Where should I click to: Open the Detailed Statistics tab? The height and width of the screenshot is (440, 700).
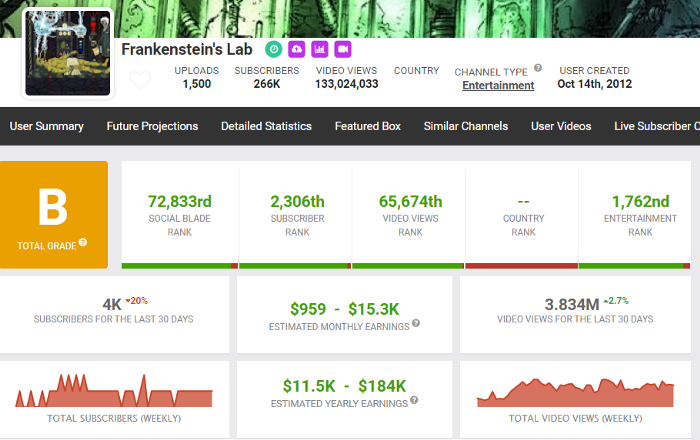click(x=266, y=126)
